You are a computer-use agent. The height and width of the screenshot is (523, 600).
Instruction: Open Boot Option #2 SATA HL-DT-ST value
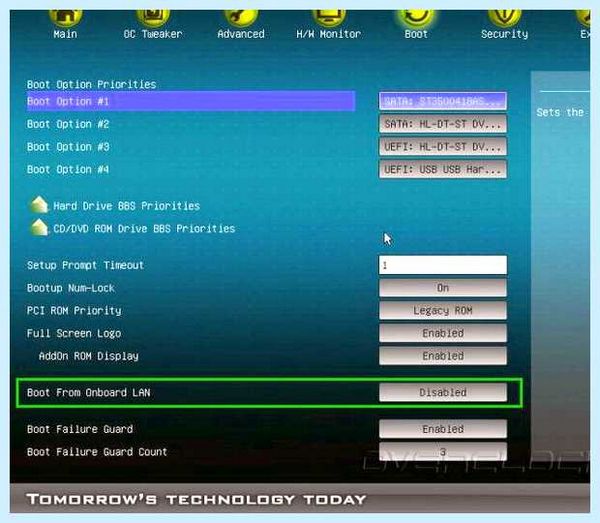tap(443, 124)
